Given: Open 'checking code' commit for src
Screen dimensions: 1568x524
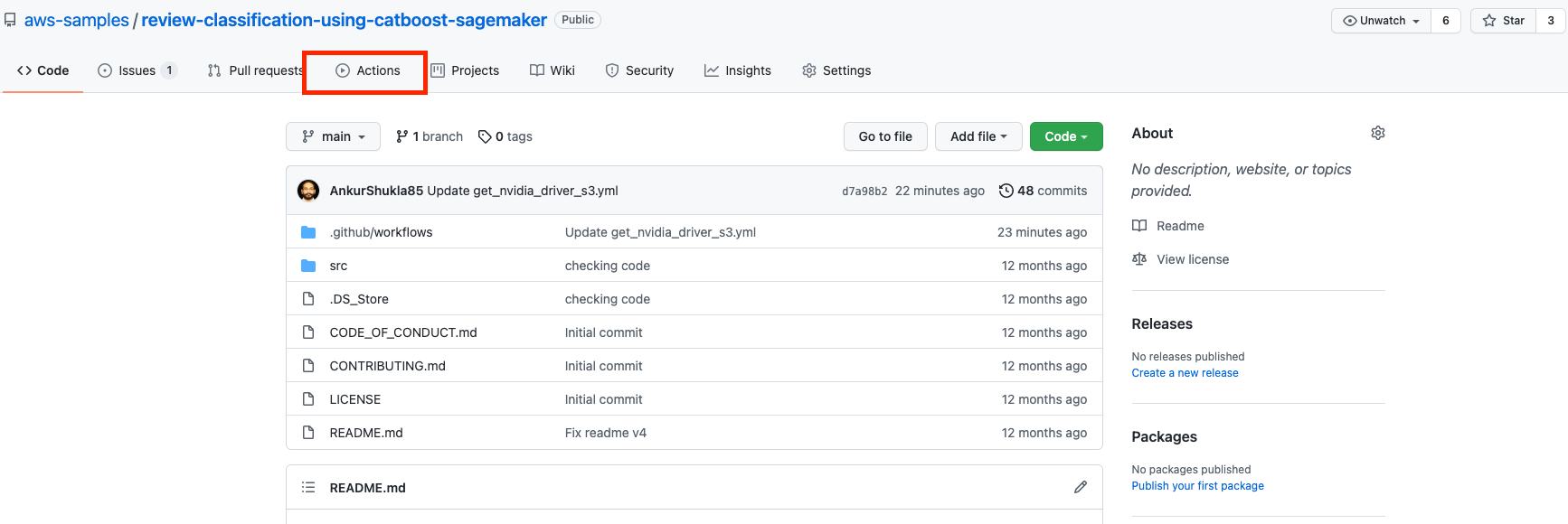Looking at the screenshot, I should click(x=608, y=266).
